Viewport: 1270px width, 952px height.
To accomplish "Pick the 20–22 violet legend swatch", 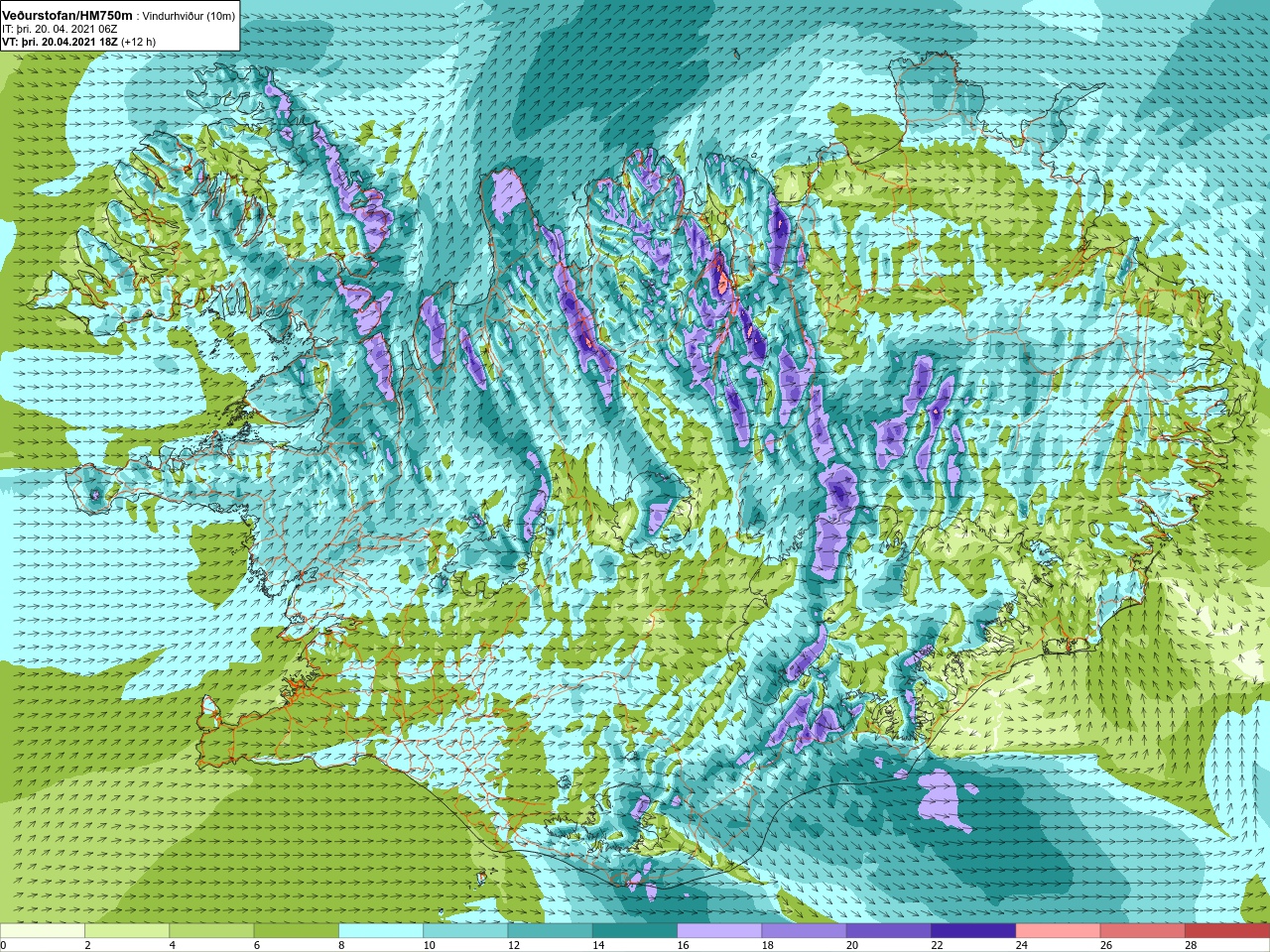I will click(x=889, y=931).
